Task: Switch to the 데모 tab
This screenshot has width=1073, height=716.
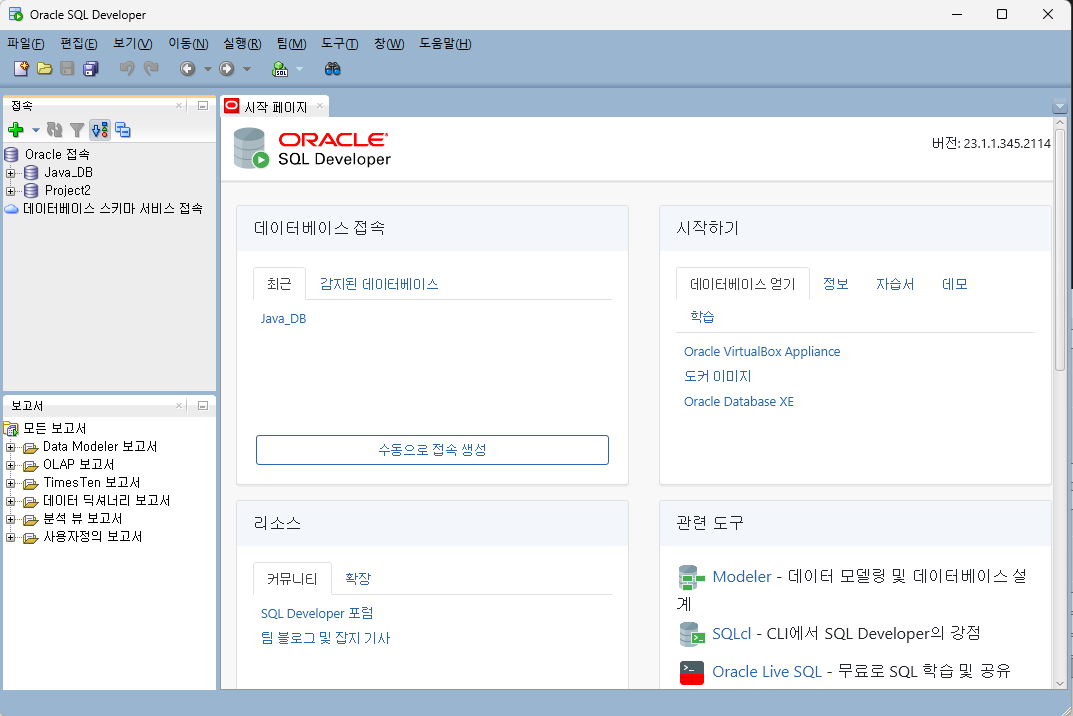Action: point(955,284)
